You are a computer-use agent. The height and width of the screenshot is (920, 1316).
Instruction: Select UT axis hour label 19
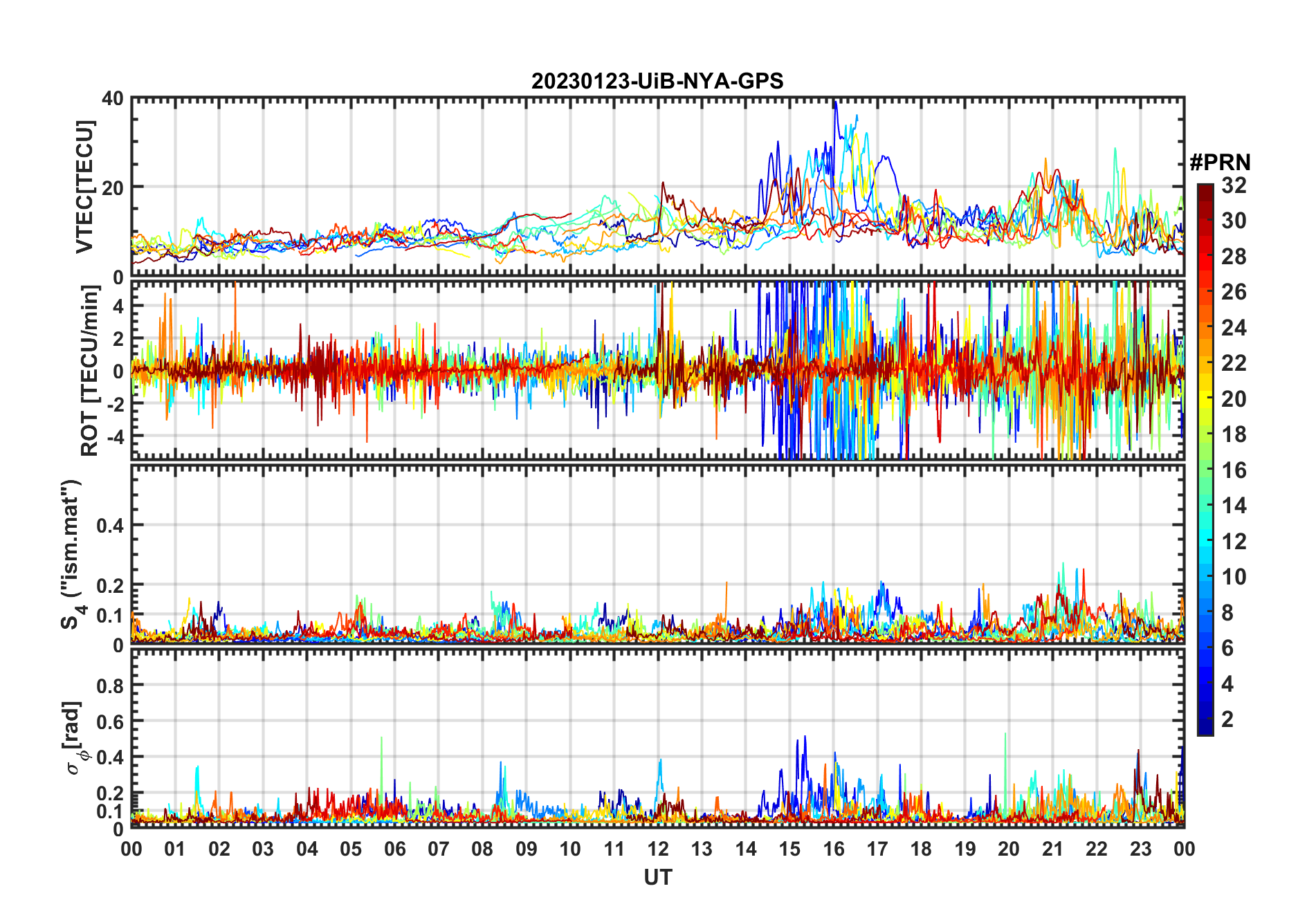(965, 849)
